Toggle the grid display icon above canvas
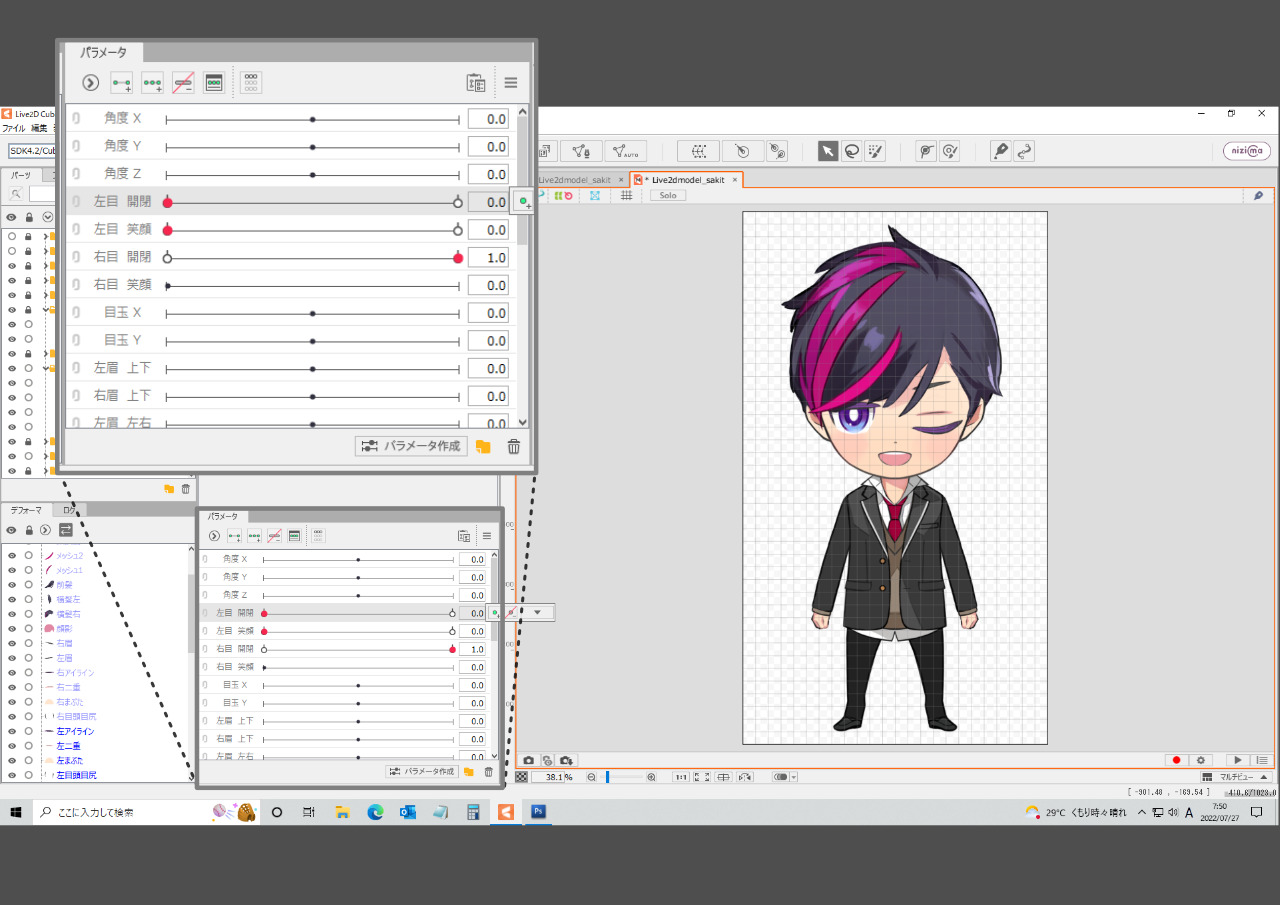The height and width of the screenshot is (905, 1280). coord(626,195)
